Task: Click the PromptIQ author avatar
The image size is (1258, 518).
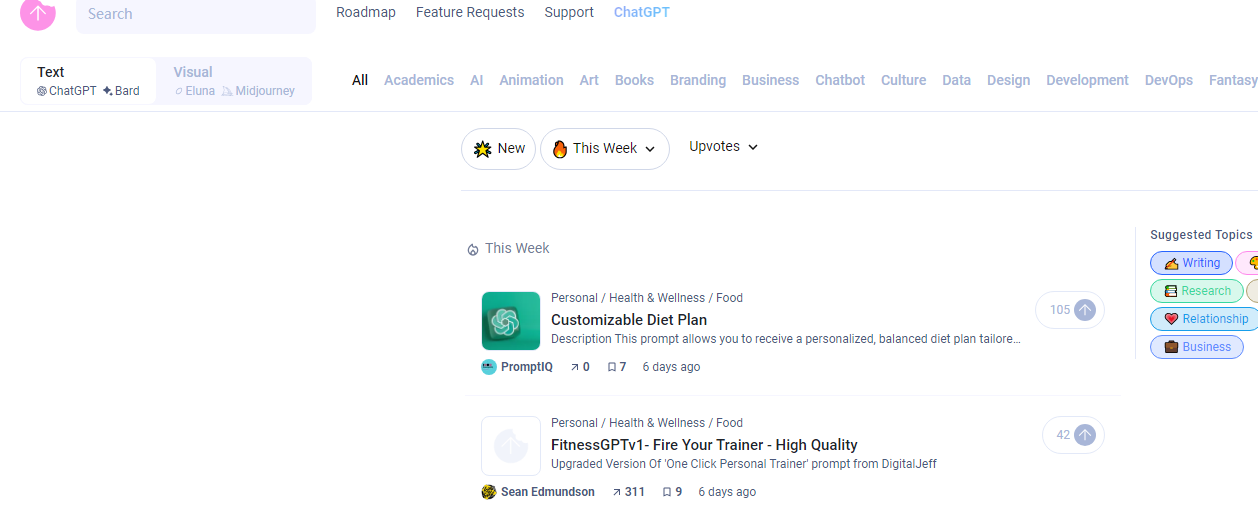Action: point(489,367)
